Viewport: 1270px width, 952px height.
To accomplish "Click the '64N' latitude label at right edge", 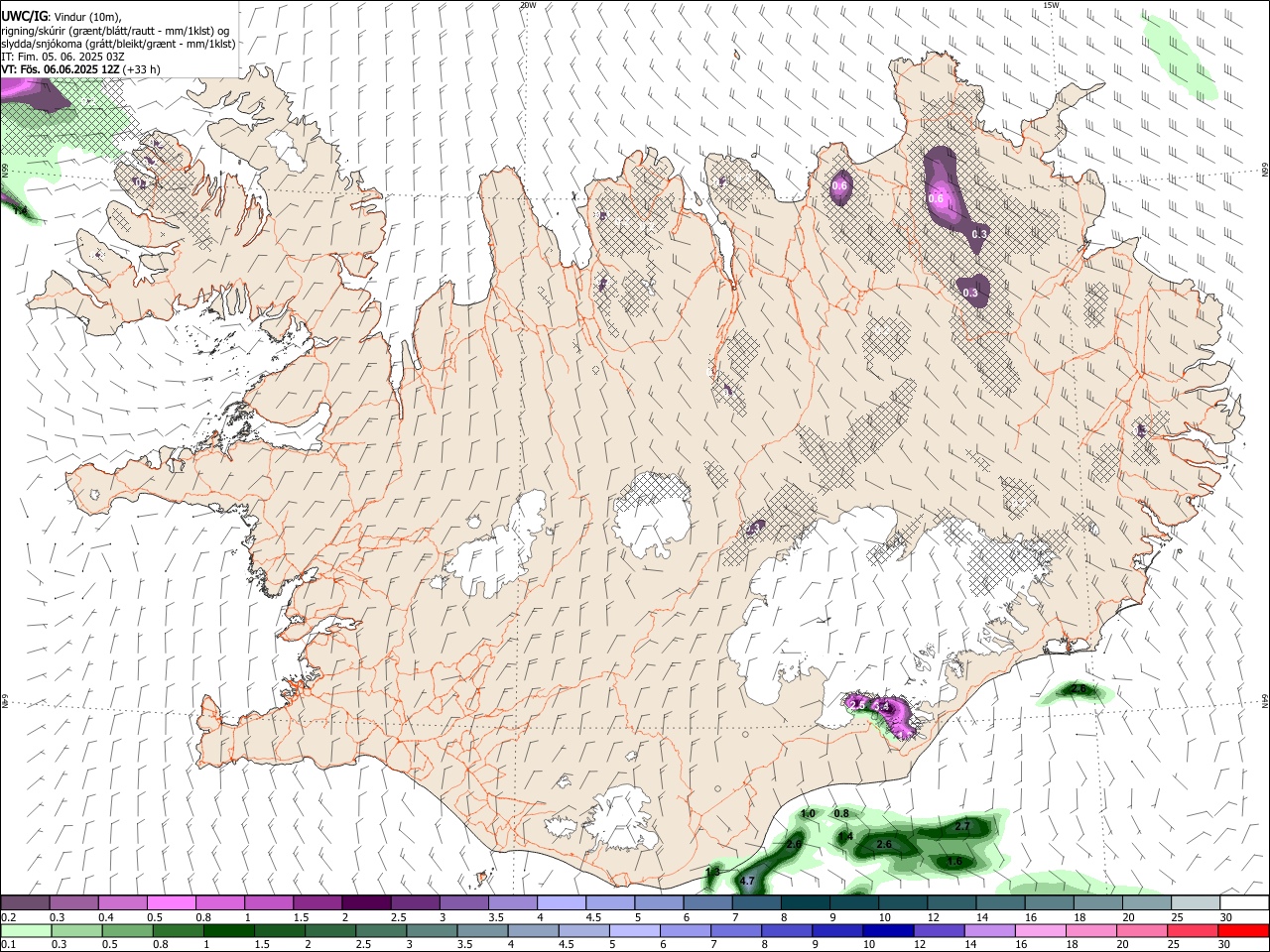I will click(x=1265, y=701).
